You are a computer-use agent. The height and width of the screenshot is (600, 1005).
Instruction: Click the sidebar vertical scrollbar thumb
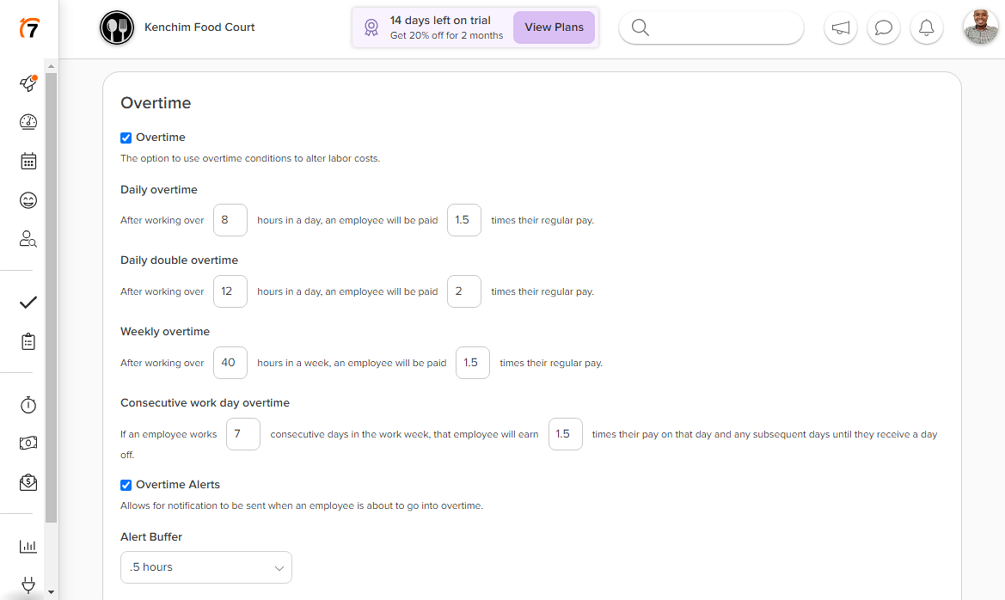point(51,297)
